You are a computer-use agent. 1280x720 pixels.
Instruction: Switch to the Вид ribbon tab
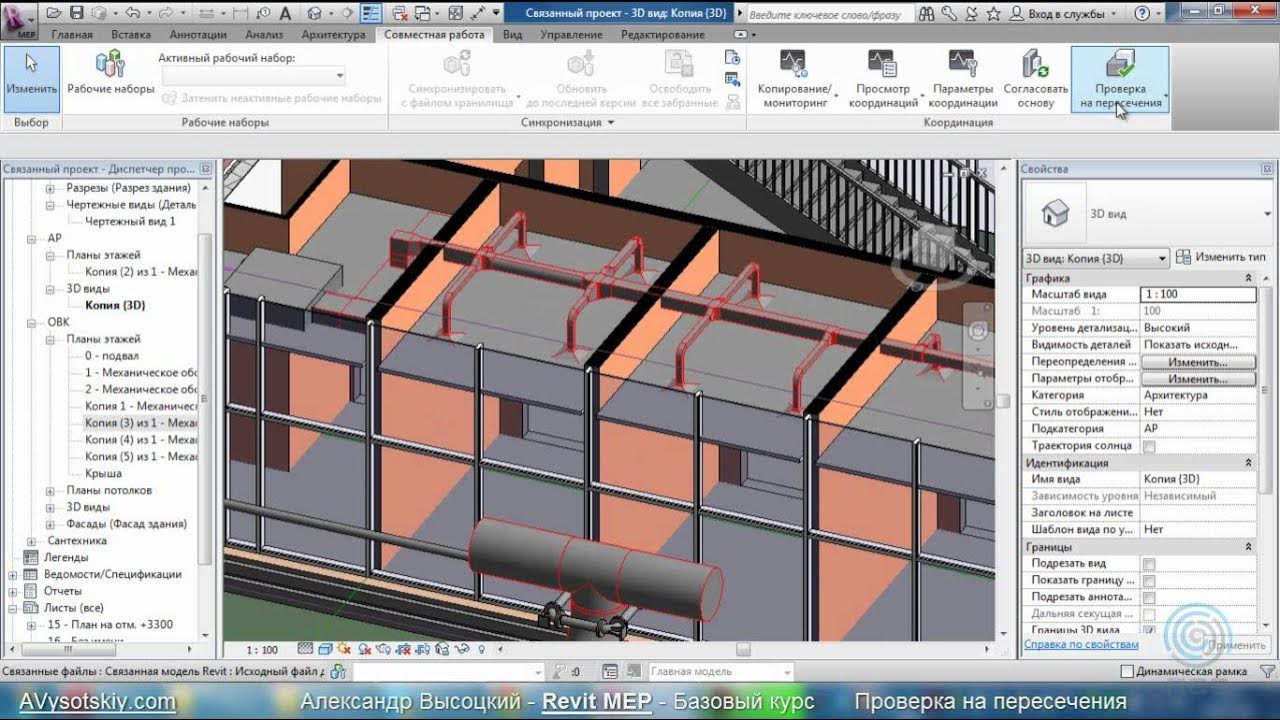point(512,34)
